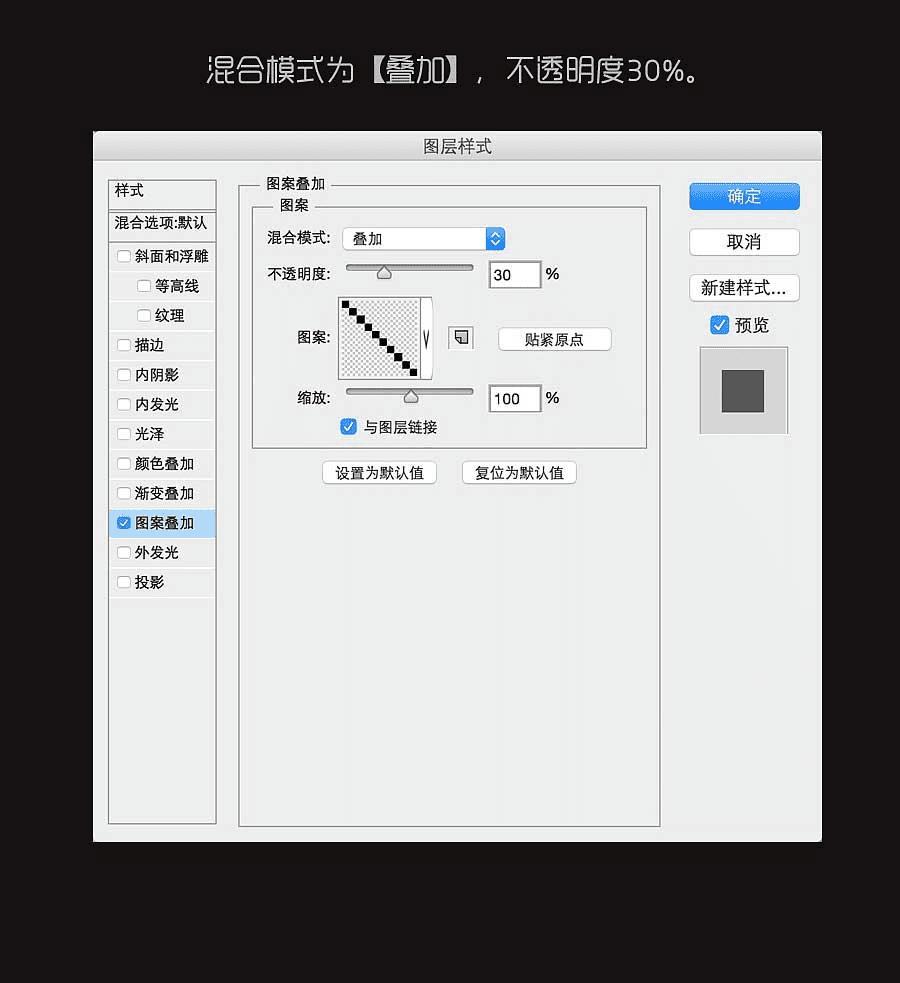Click the 设置为默认值 button
This screenshot has height=983, width=900.
pos(379,473)
